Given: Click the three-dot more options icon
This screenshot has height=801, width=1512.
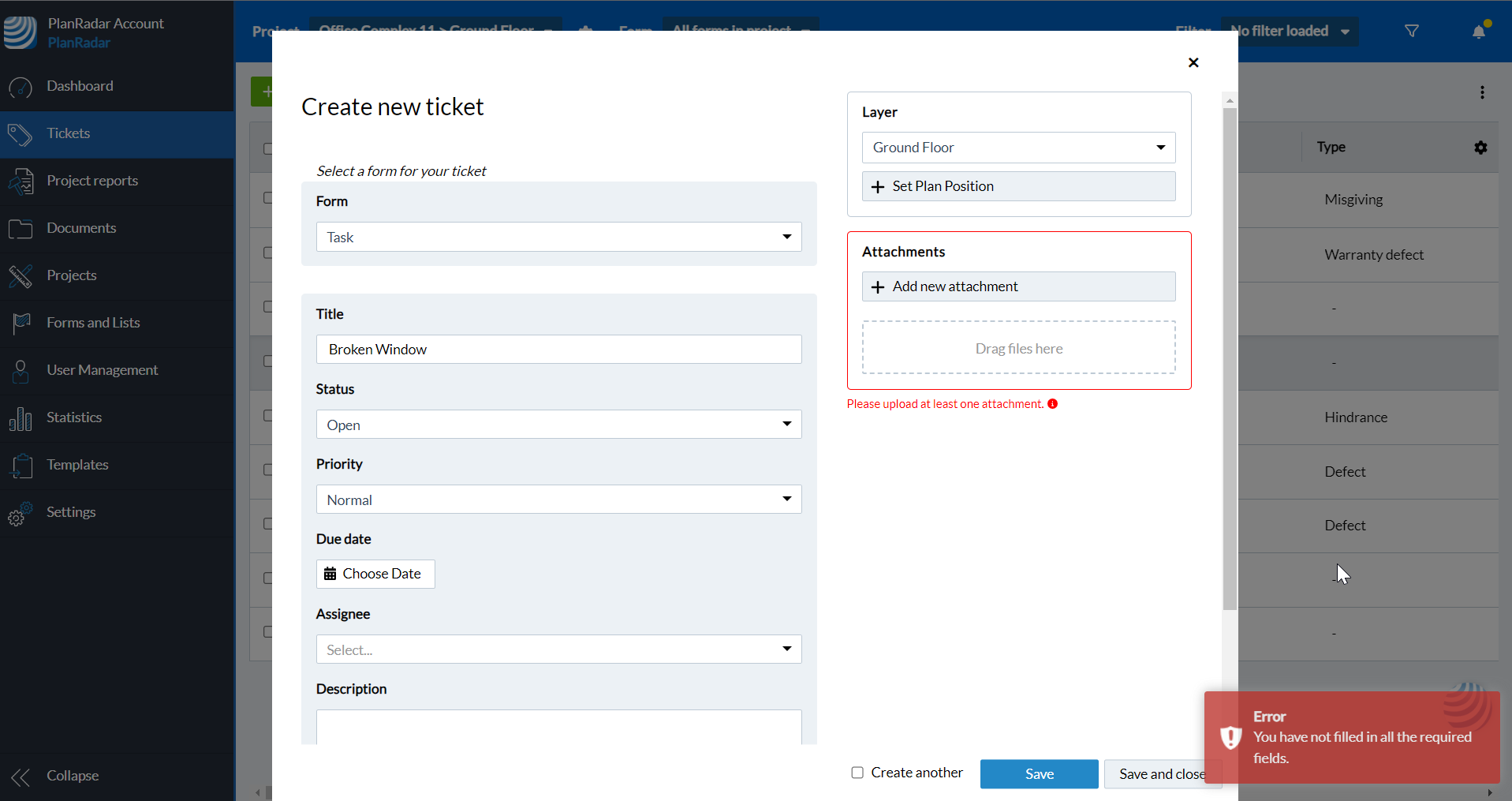Looking at the screenshot, I should pos(1482,92).
